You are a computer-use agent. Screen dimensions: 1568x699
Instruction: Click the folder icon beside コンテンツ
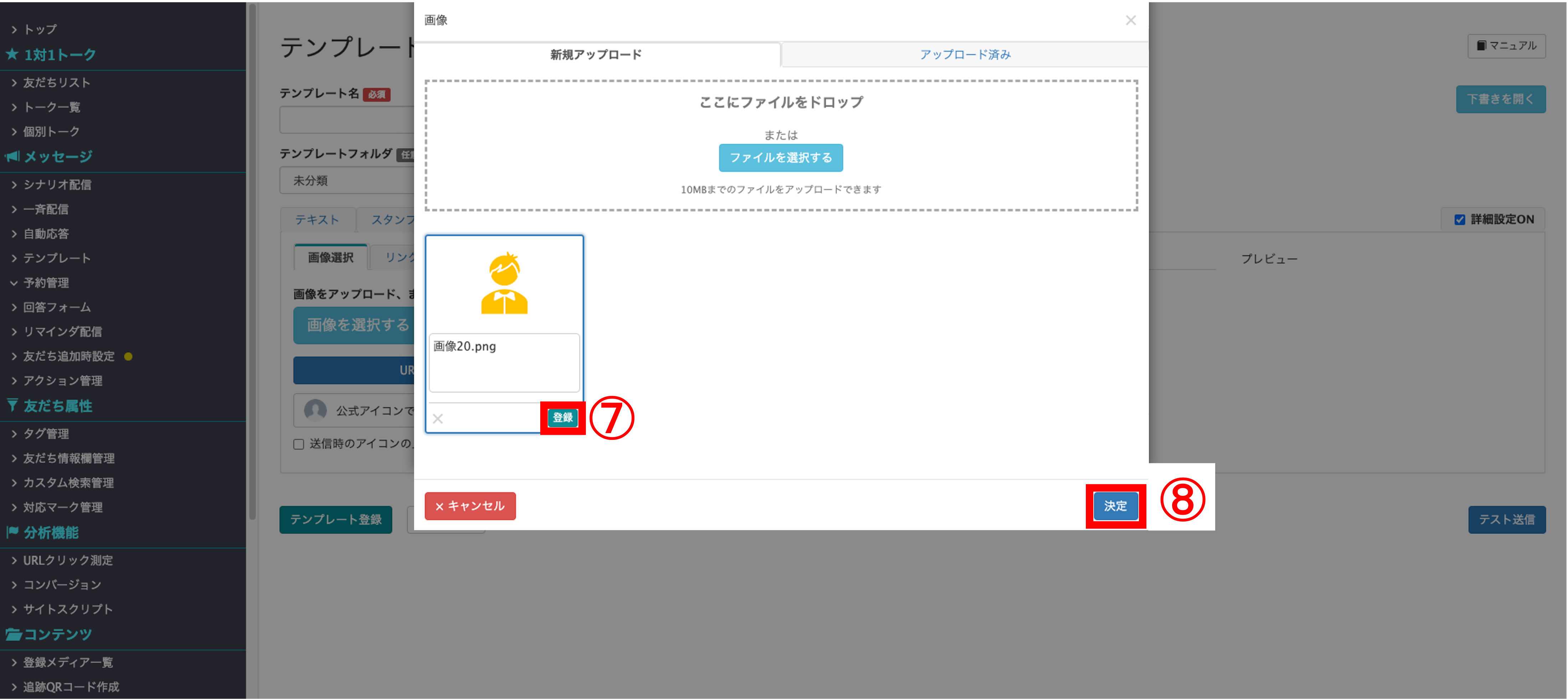[x=13, y=634]
